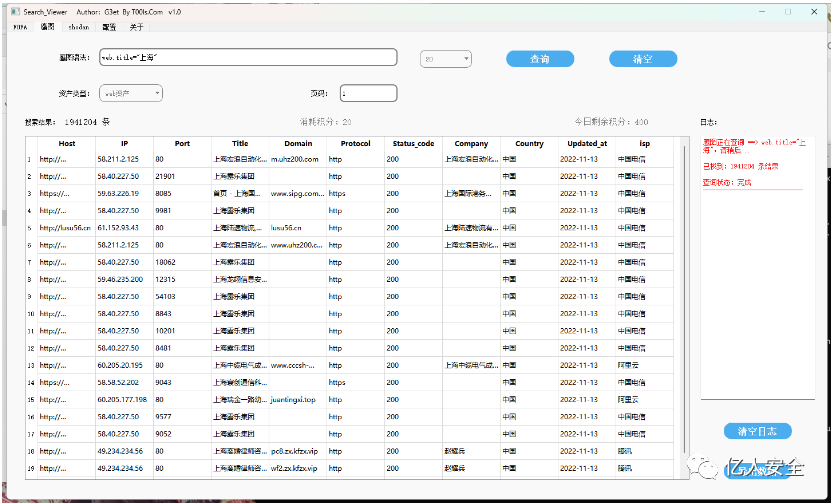Select port cell 9052
The height and width of the screenshot is (503, 831).
pos(182,434)
